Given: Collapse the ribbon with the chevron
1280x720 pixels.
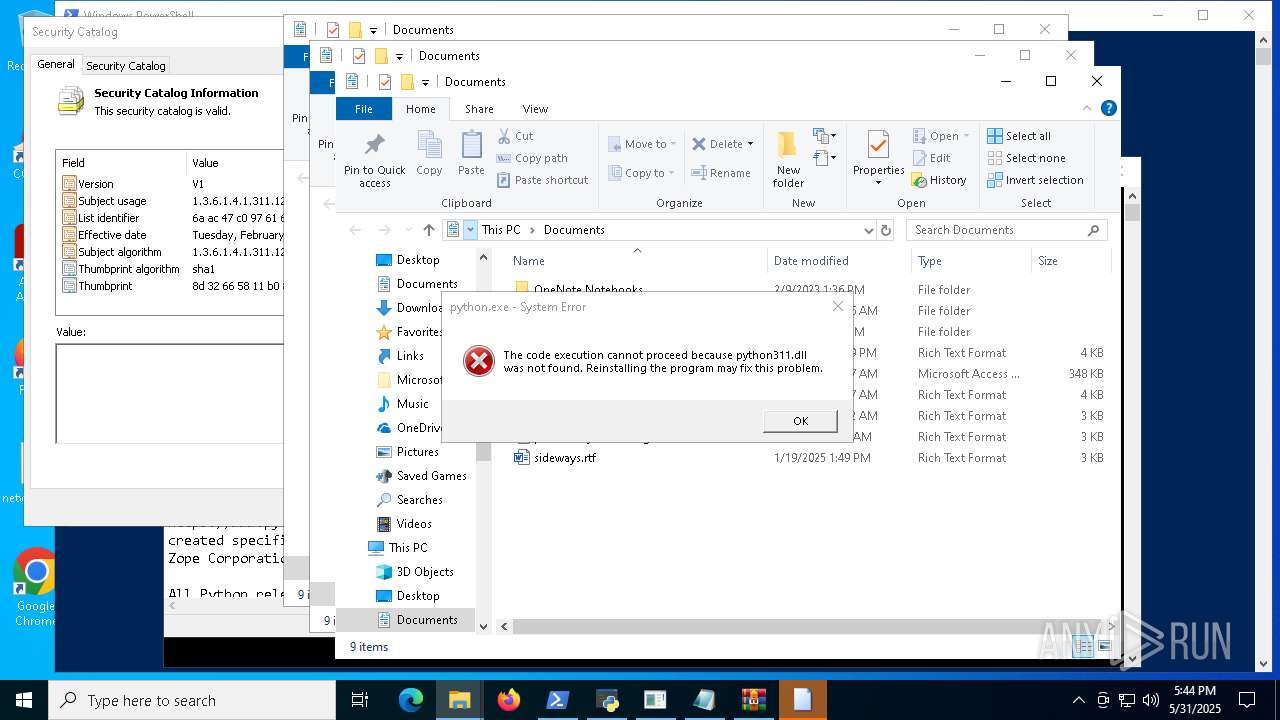Looking at the screenshot, I should (x=1087, y=108).
